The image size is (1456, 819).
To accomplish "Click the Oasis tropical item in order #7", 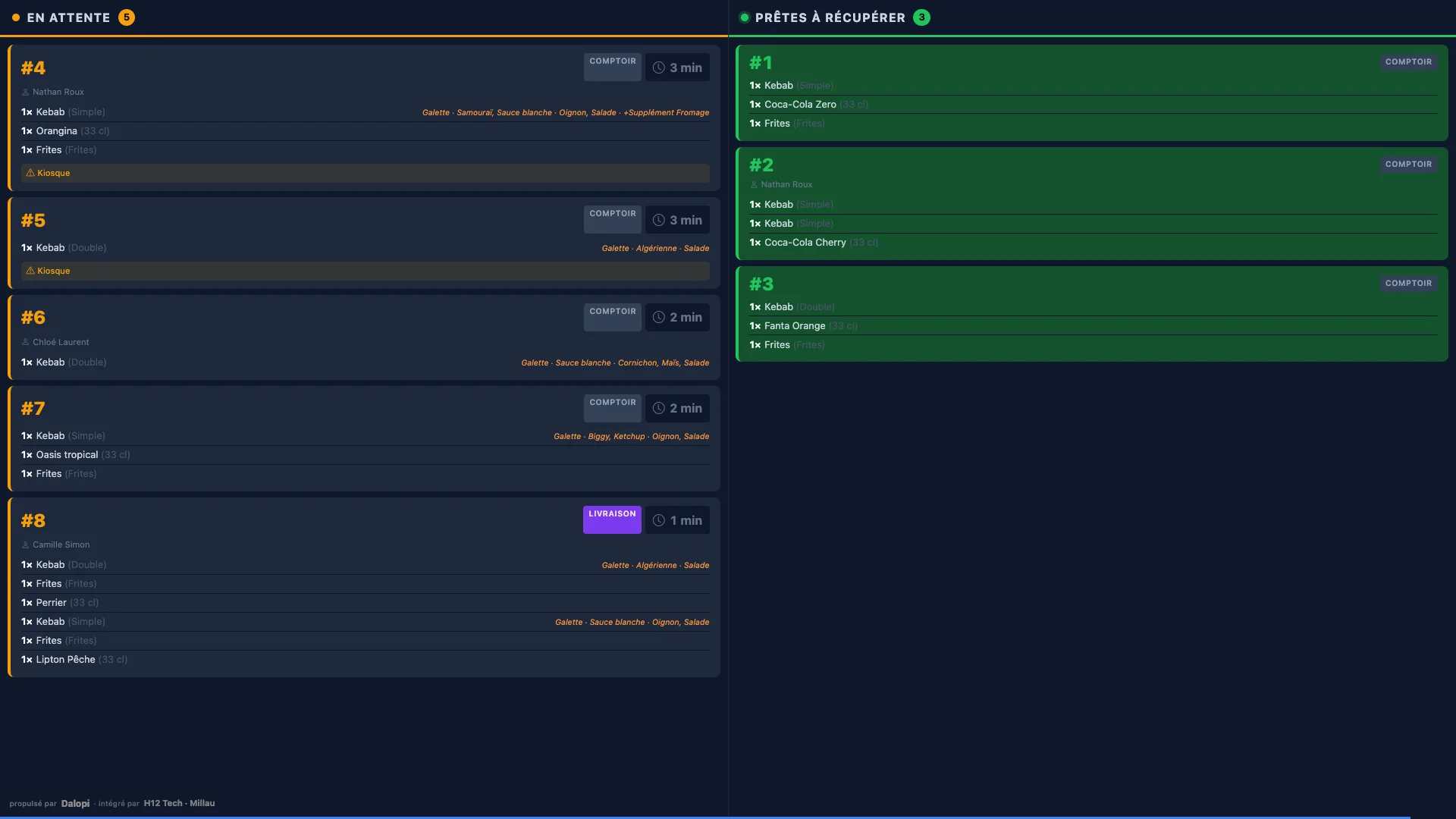I will pos(366,455).
